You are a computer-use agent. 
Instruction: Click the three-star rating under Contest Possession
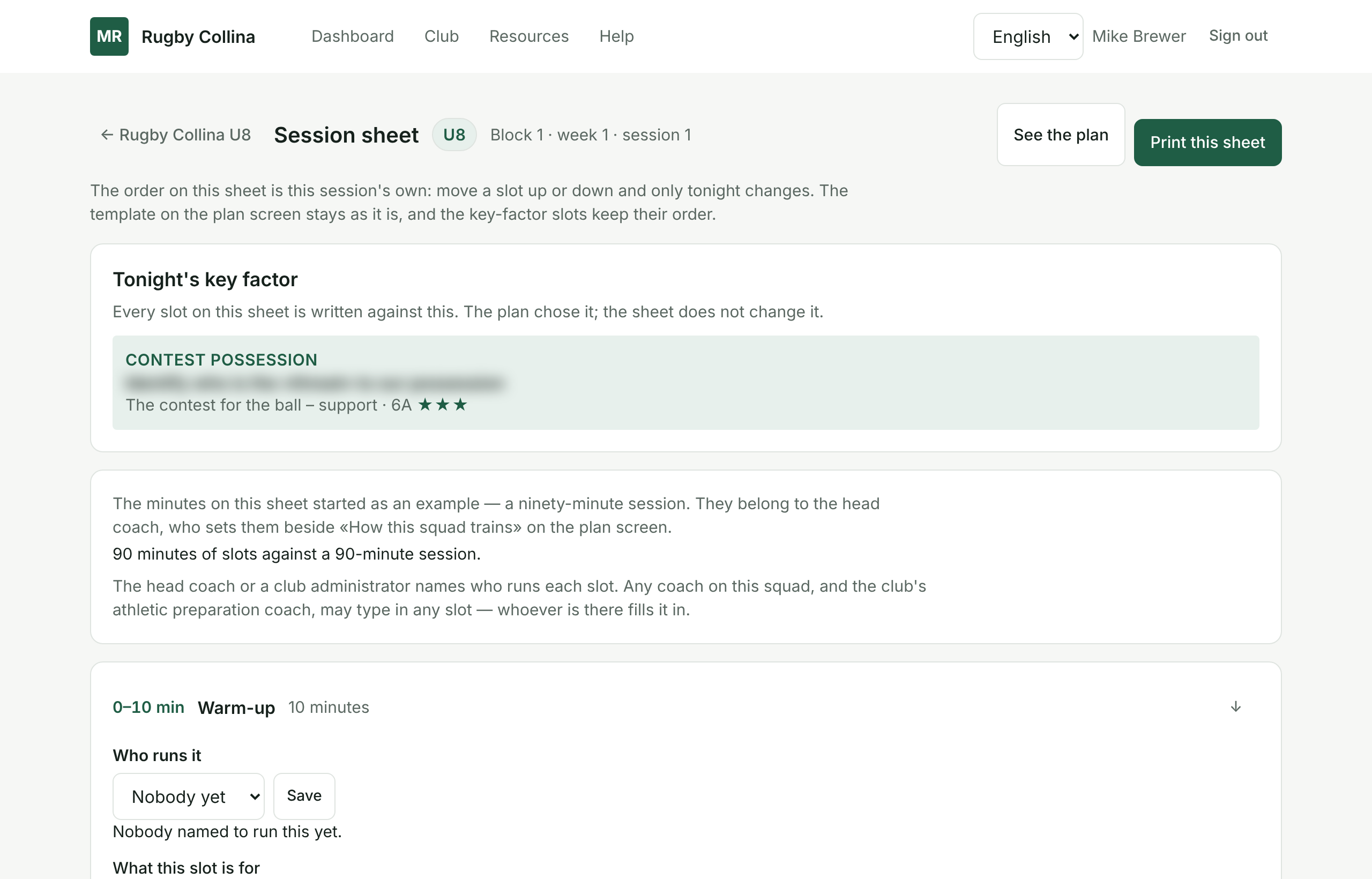[x=443, y=405]
